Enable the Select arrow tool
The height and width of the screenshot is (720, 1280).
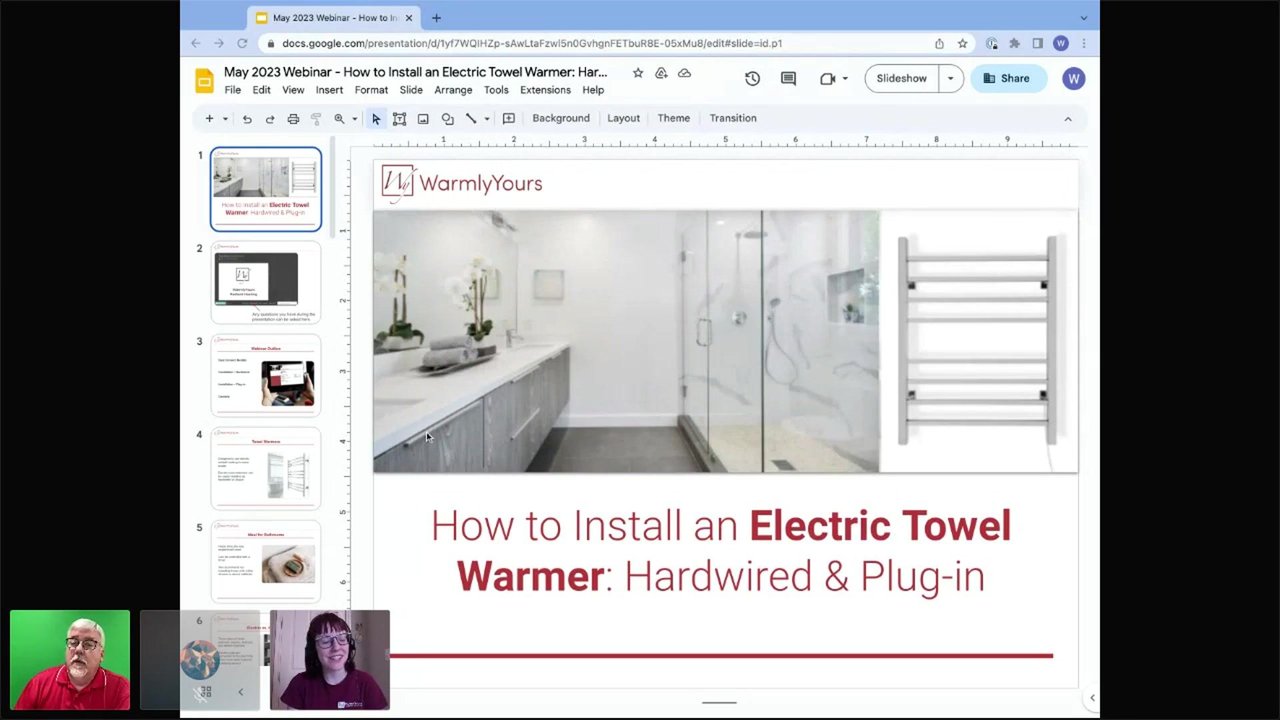coord(375,118)
